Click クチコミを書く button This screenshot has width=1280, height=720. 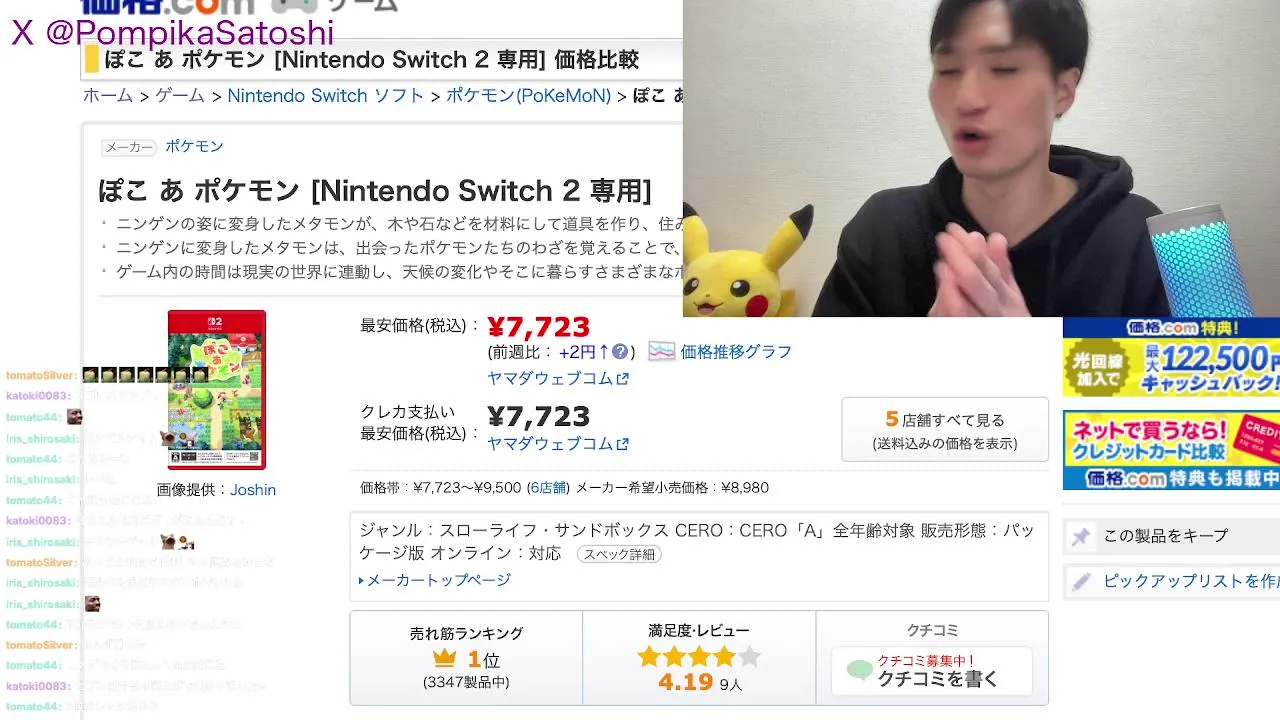(x=932, y=670)
